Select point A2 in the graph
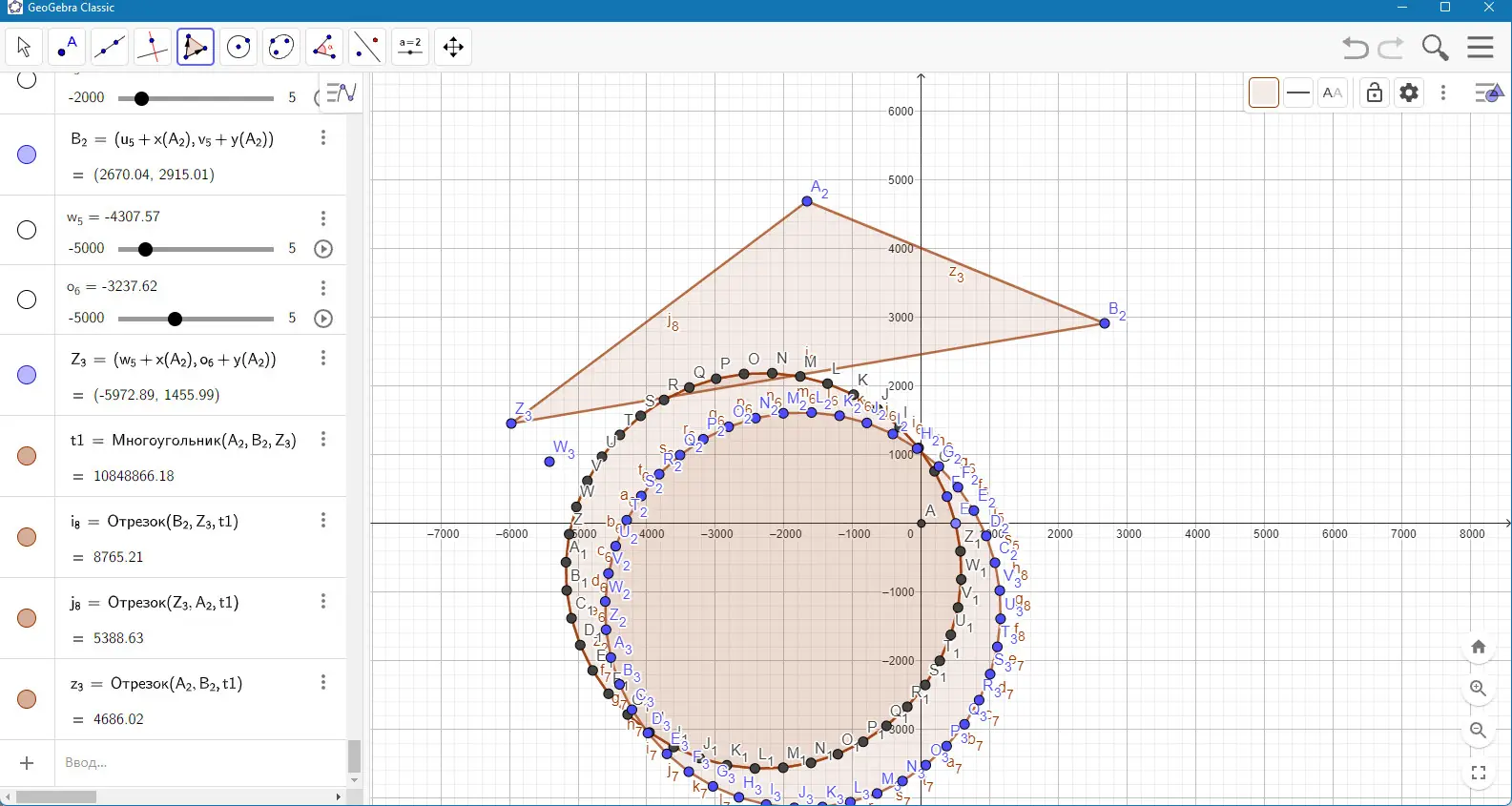This screenshot has width=1512, height=806. tap(807, 201)
